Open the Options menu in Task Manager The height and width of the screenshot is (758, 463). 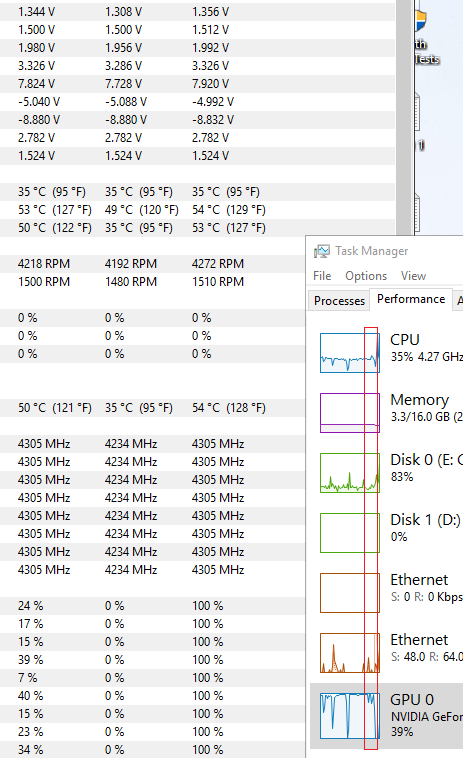[366, 276]
